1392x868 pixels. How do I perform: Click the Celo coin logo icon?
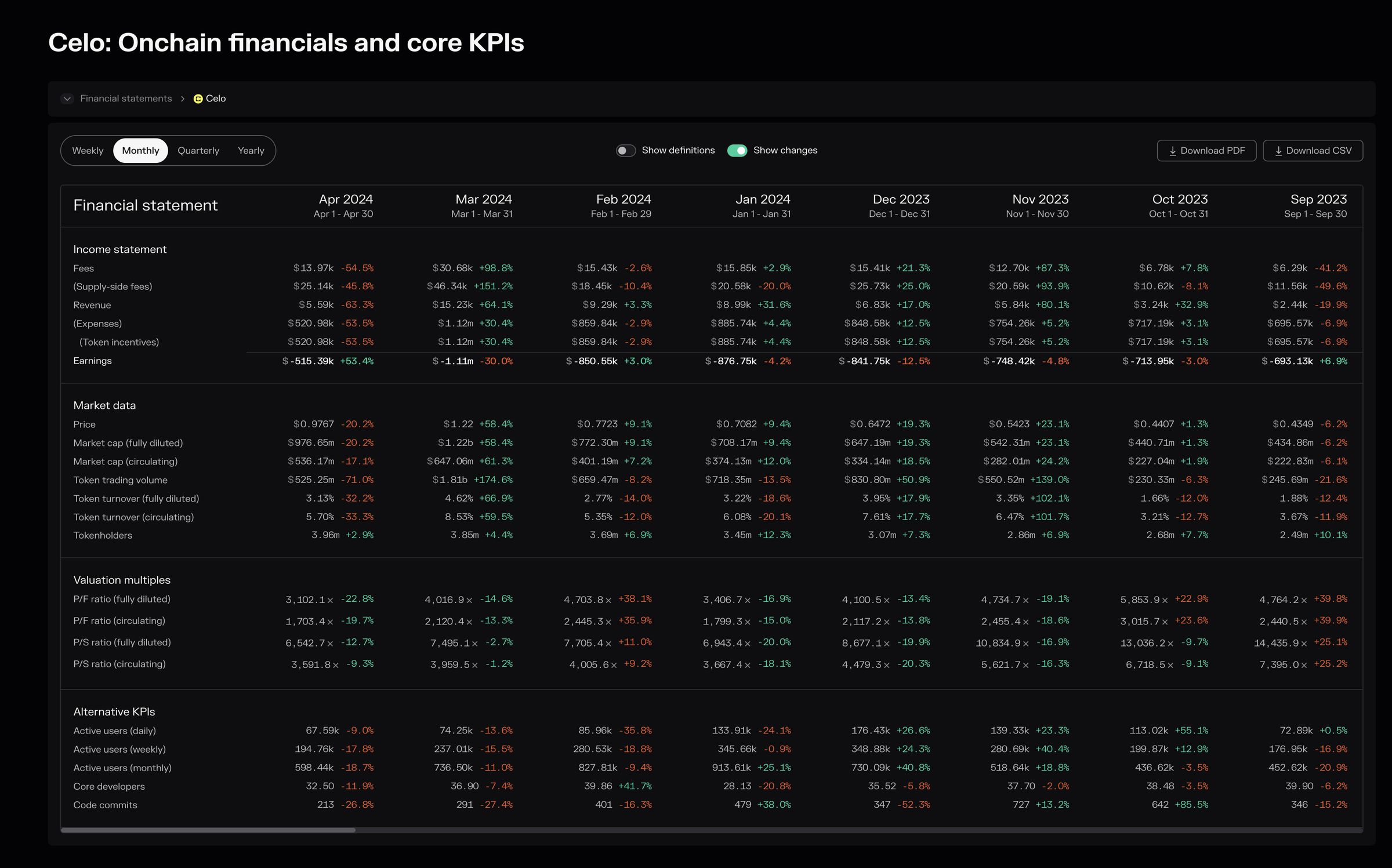(198, 99)
